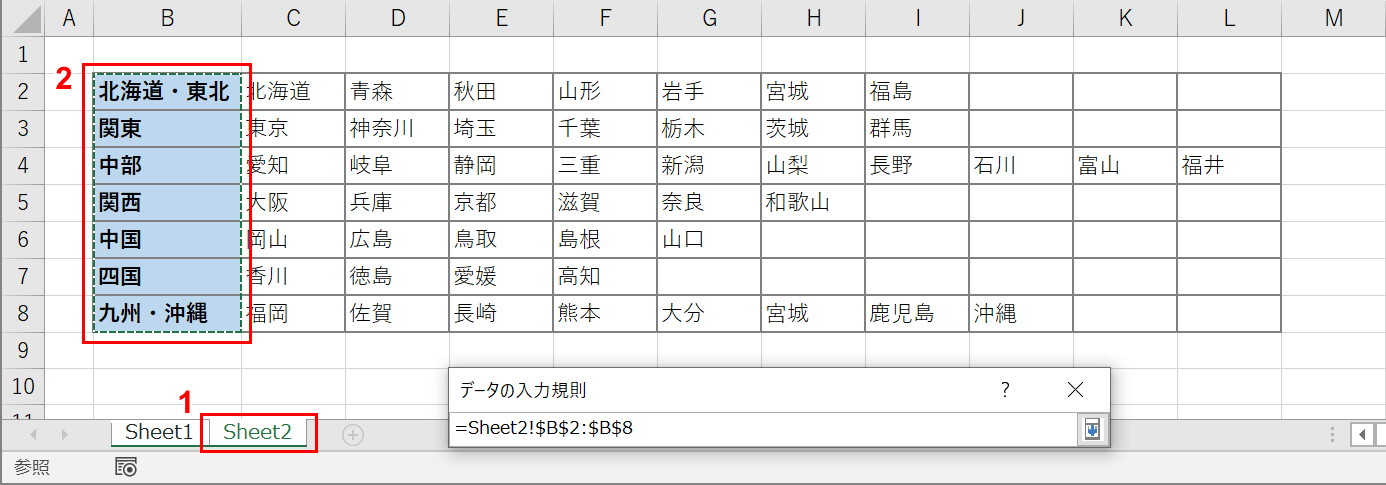Viewport: 1386px width, 485px height.
Task: Select column K header
Action: tap(1125, 17)
